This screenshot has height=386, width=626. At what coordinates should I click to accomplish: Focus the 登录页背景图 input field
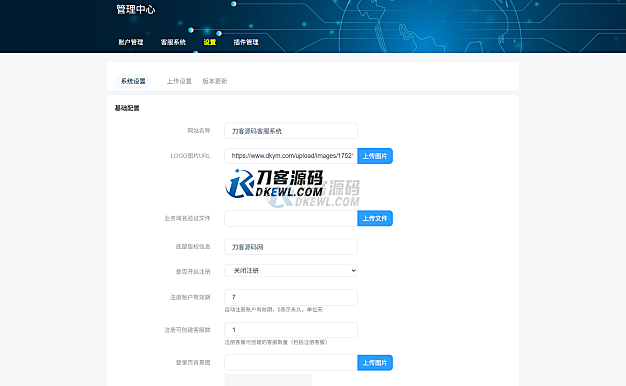pos(291,362)
